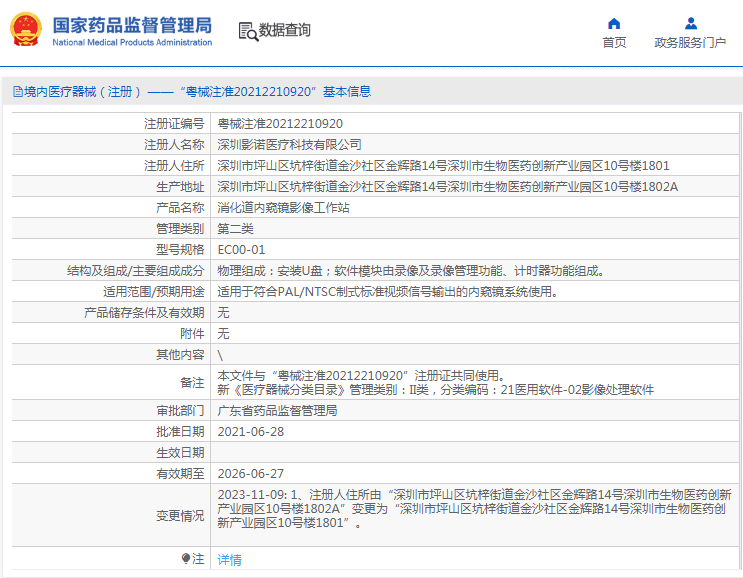Click the 管理类别 label
The height and width of the screenshot is (578, 743).
tap(180, 229)
